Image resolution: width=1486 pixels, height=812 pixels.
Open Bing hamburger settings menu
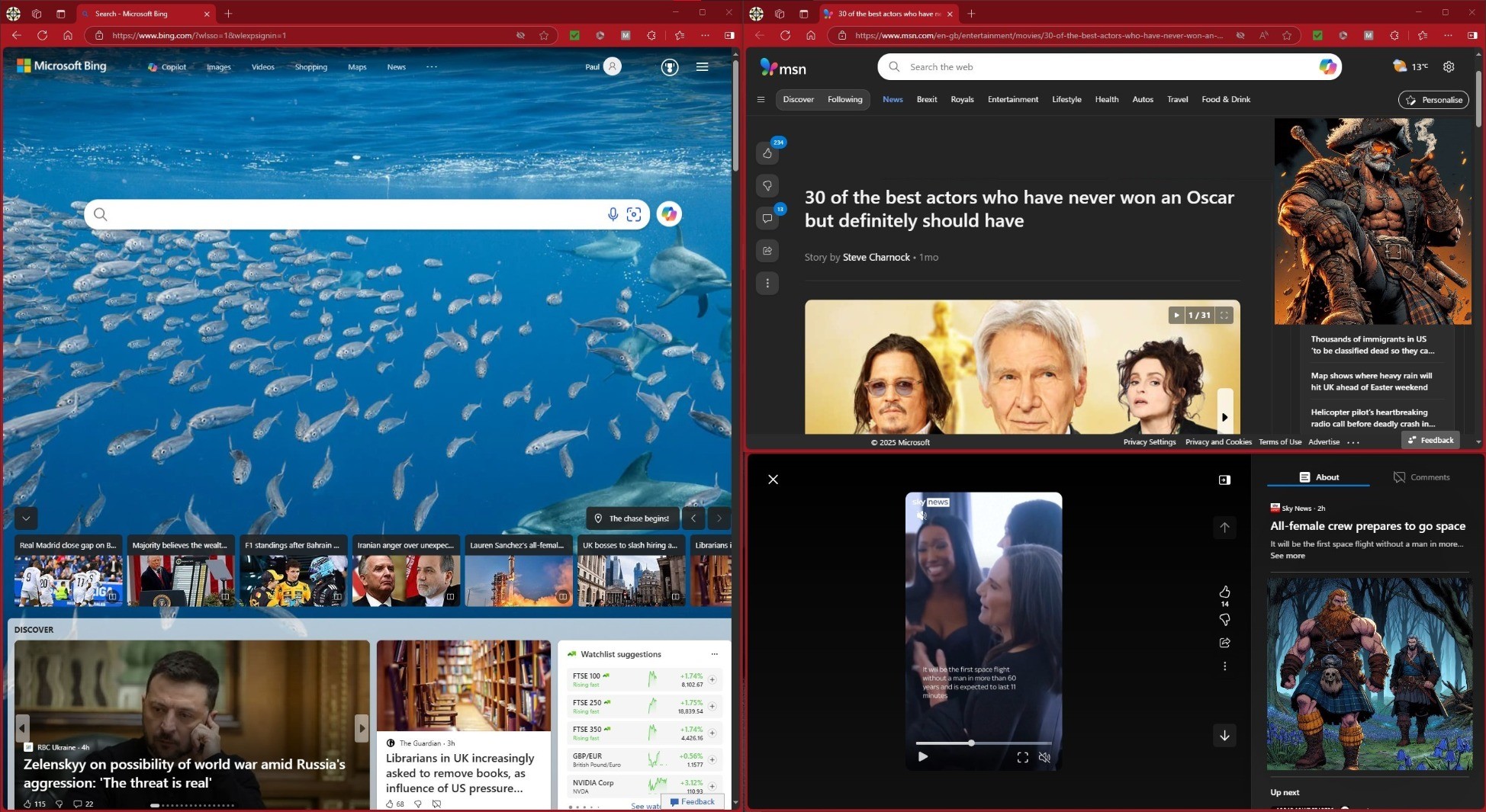click(x=702, y=67)
